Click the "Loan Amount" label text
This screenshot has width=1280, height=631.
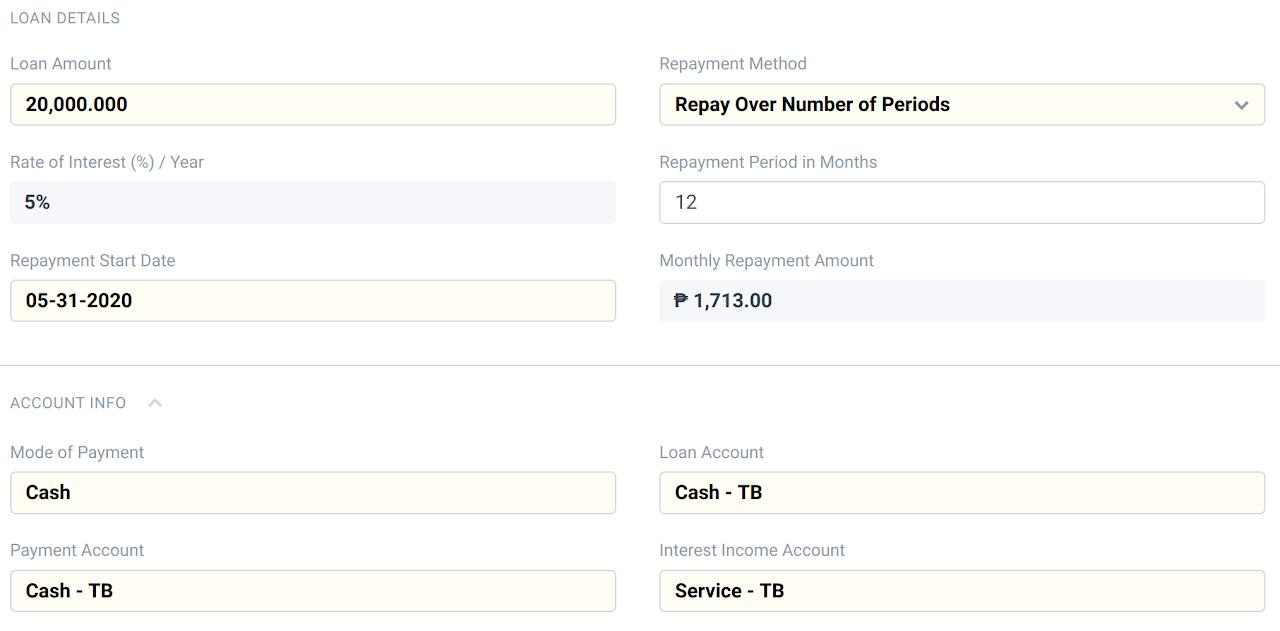pyautogui.click(x=61, y=64)
